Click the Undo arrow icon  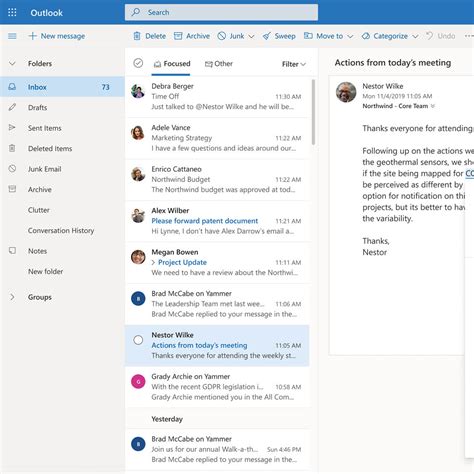pos(430,35)
